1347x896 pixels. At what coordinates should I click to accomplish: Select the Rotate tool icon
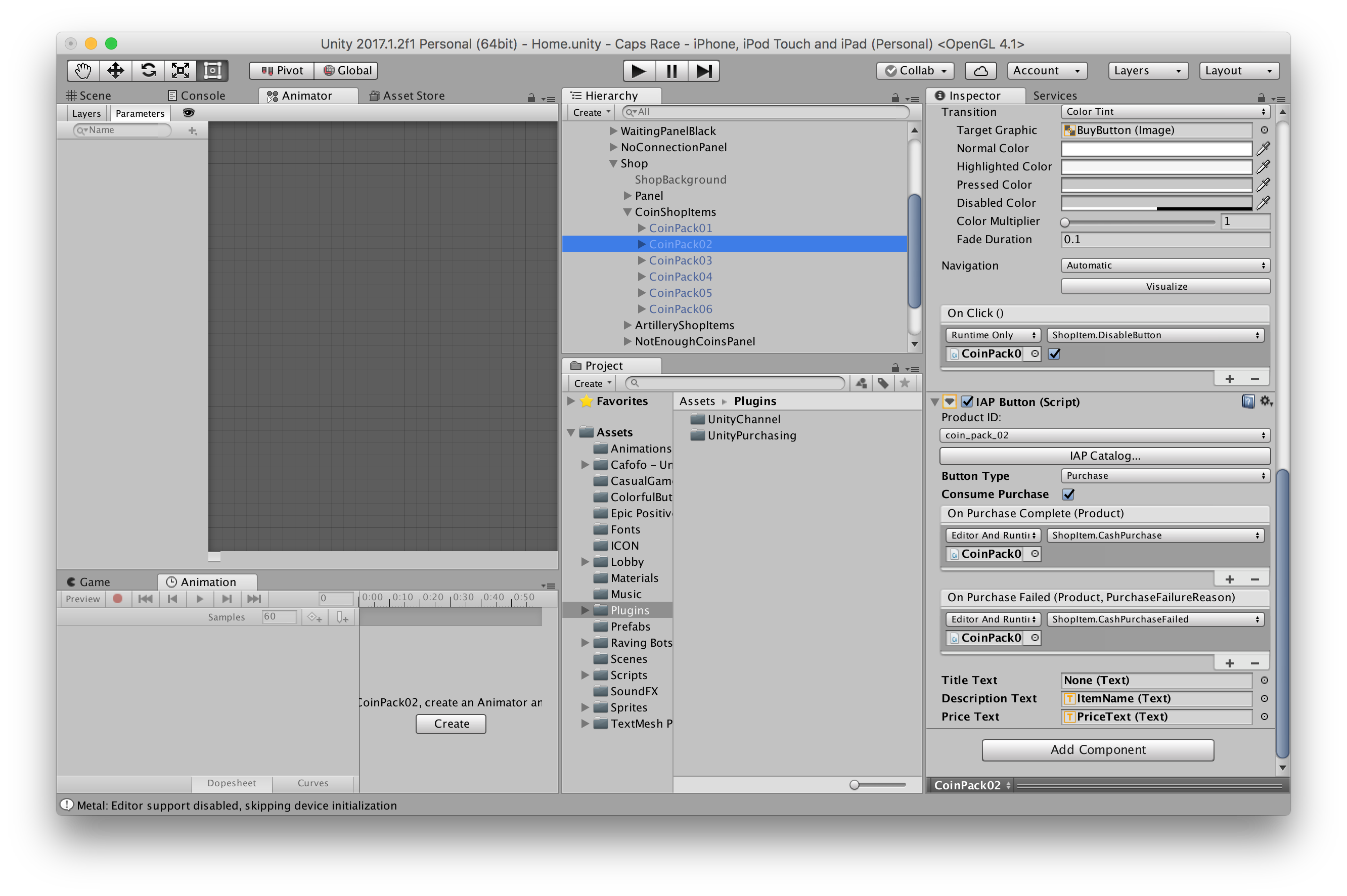point(149,70)
